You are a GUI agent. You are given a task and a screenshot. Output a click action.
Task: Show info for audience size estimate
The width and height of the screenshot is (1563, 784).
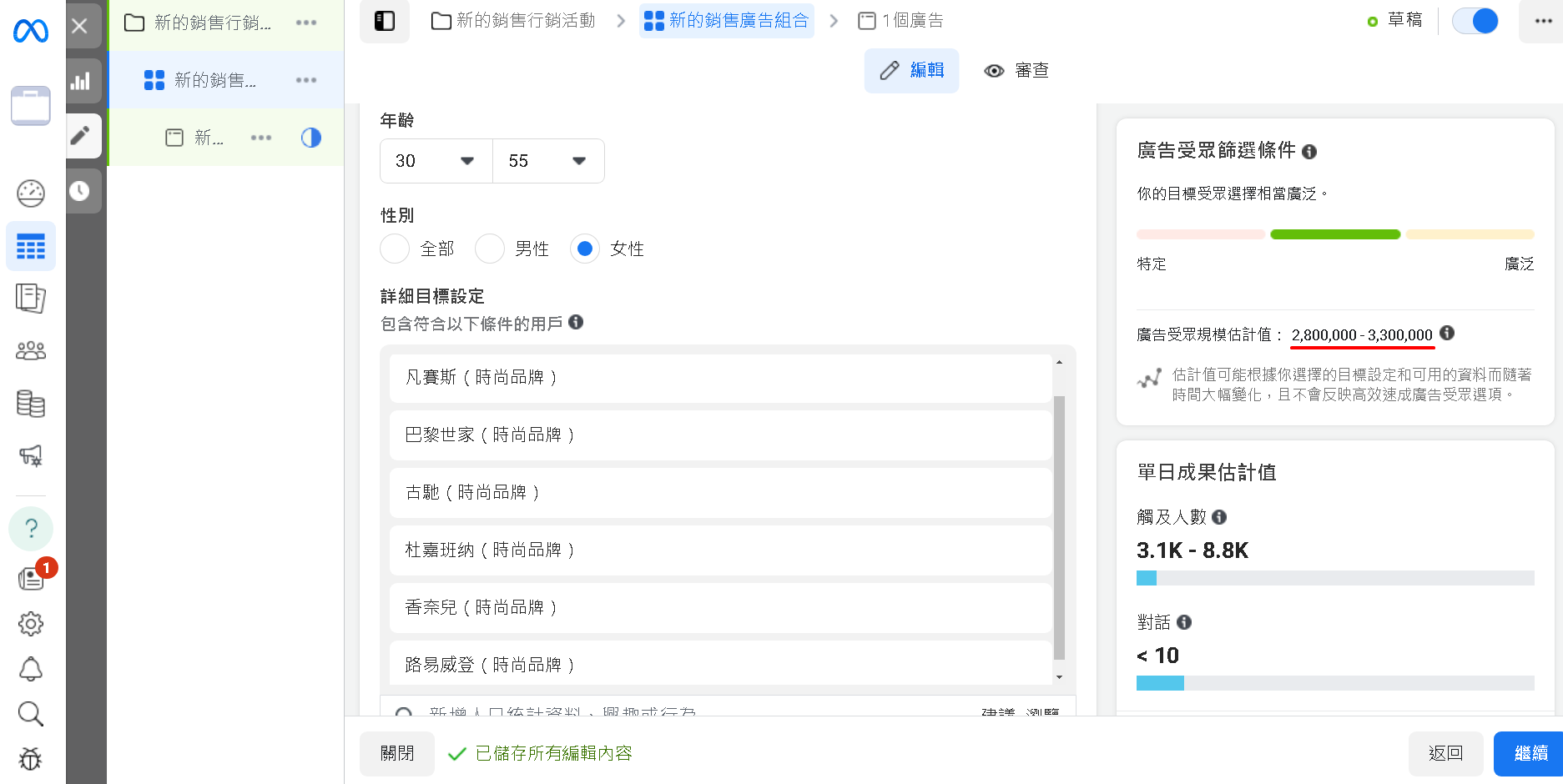(x=1447, y=333)
